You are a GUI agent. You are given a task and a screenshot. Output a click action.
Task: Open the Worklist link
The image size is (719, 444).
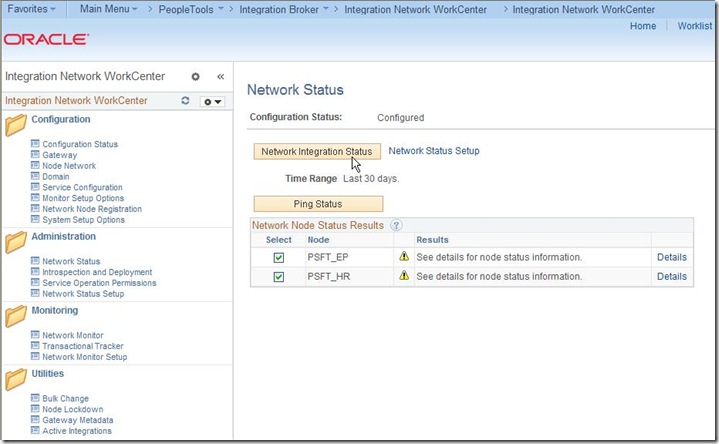[695, 26]
